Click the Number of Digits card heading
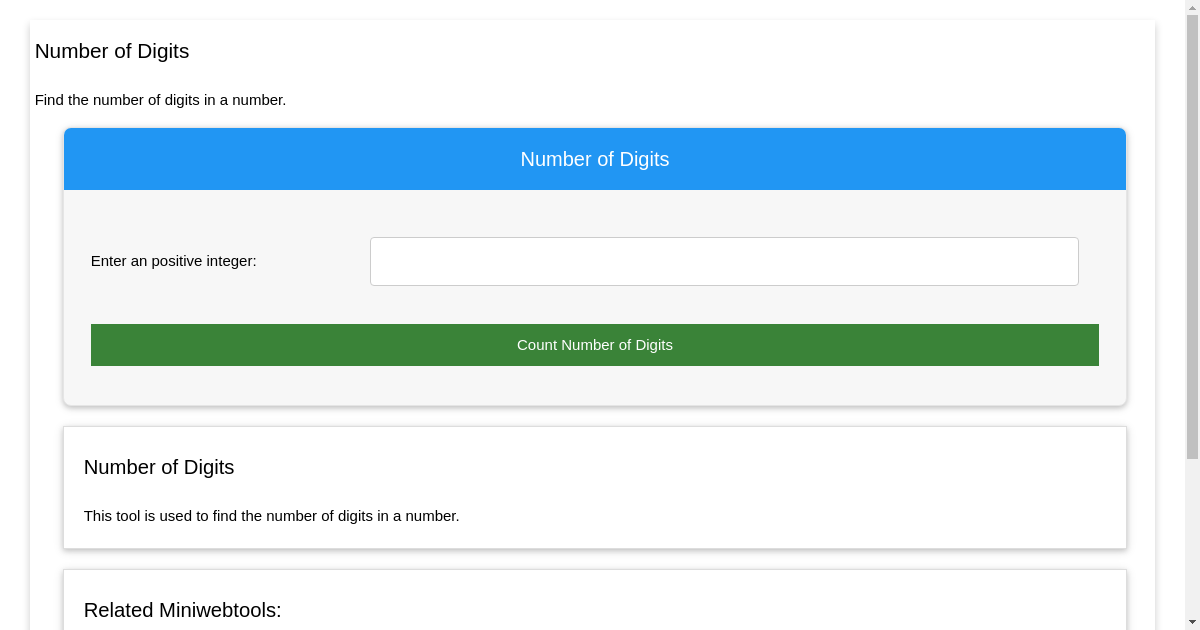Screen dimensions: 1200x630 [x=158, y=467]
